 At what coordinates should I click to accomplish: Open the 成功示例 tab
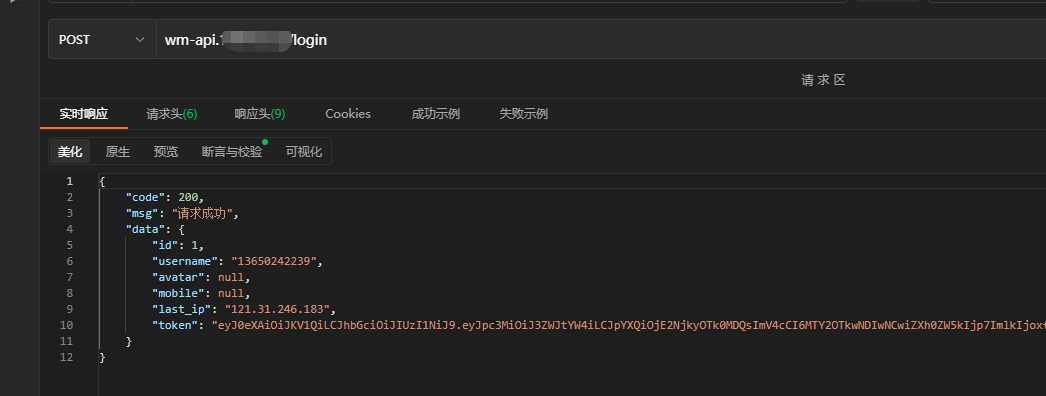tap(436, 114)
